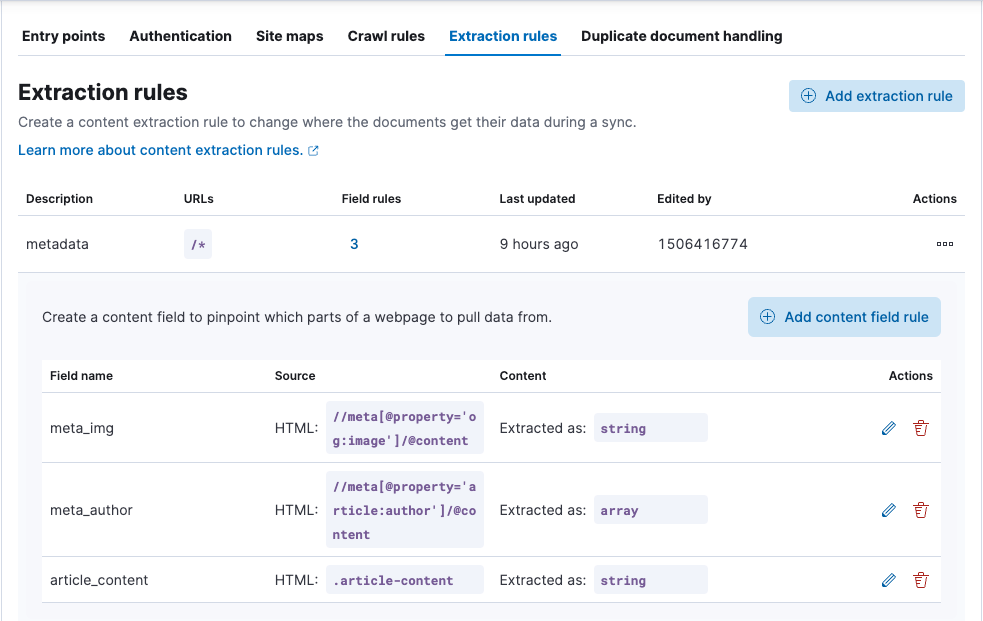983x621 pixels.
Task: Switch to Entry points tab
Action: (63, 36)
